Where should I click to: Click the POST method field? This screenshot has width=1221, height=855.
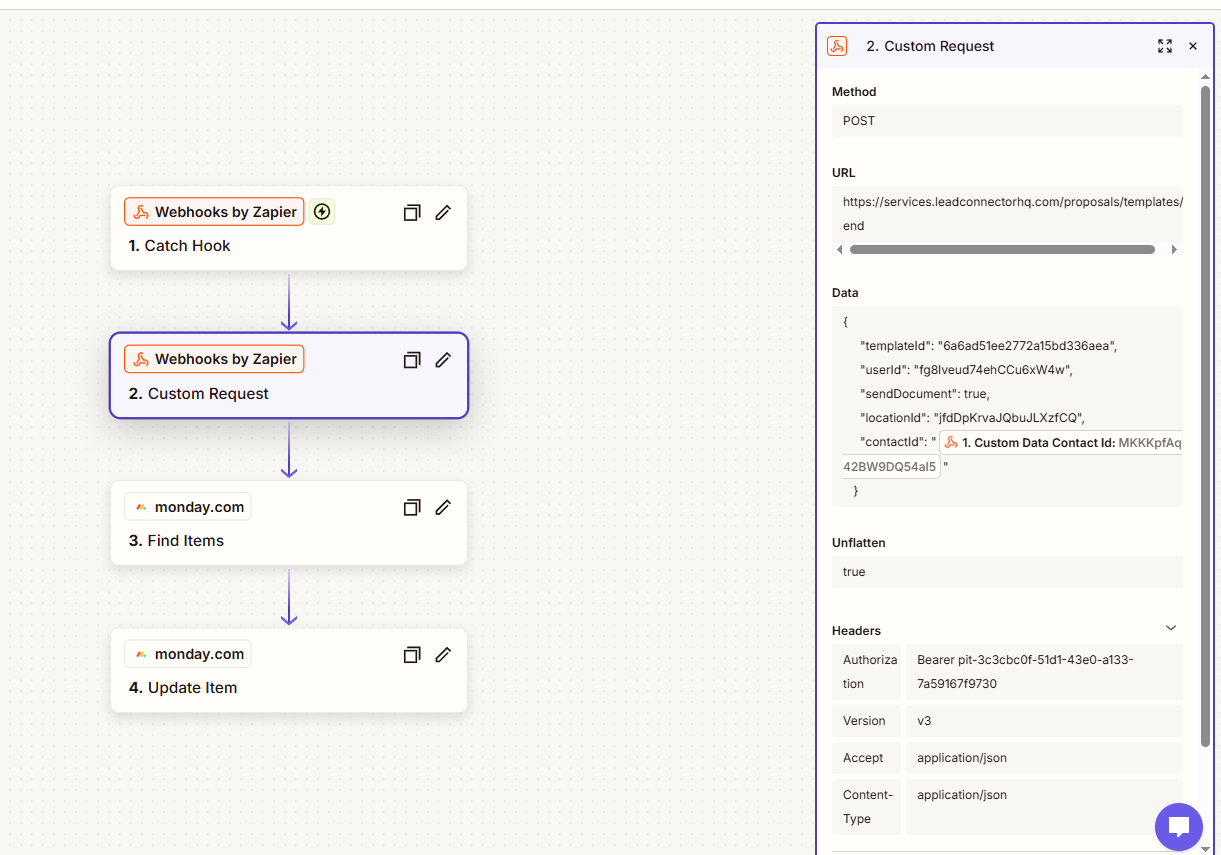coord(1007,121)
